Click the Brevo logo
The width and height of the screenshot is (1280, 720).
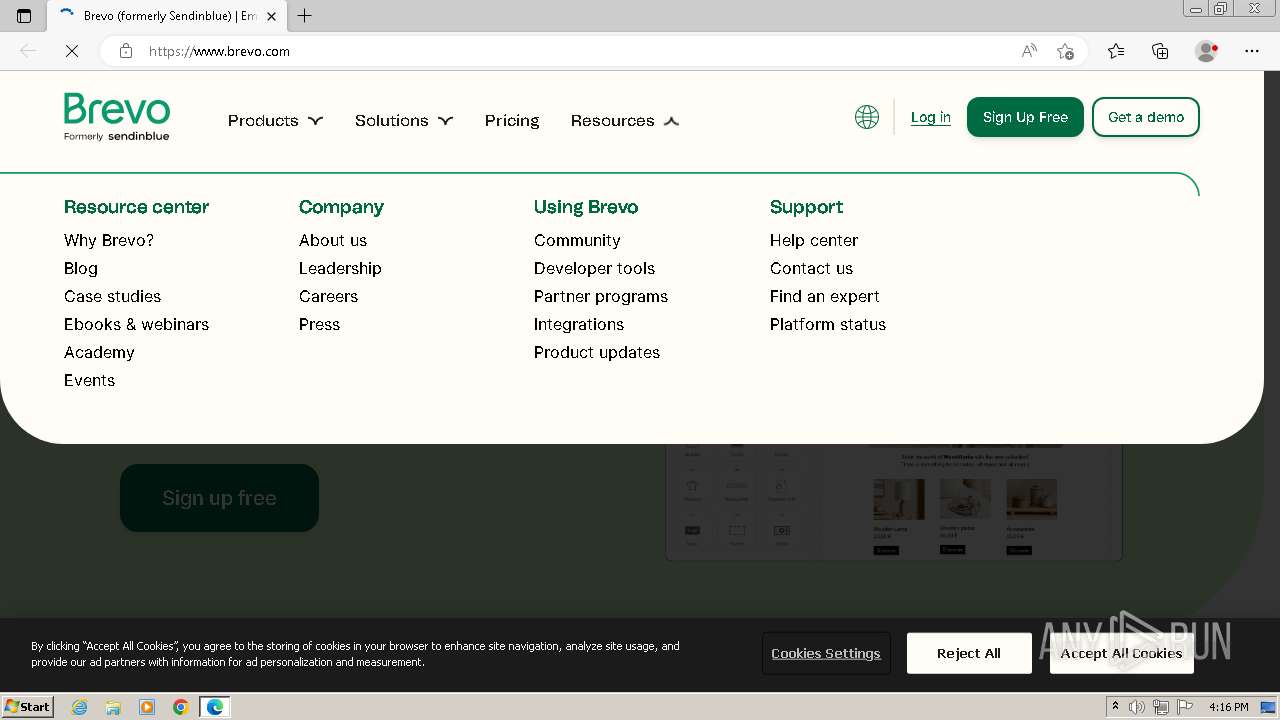pos(117,117)
